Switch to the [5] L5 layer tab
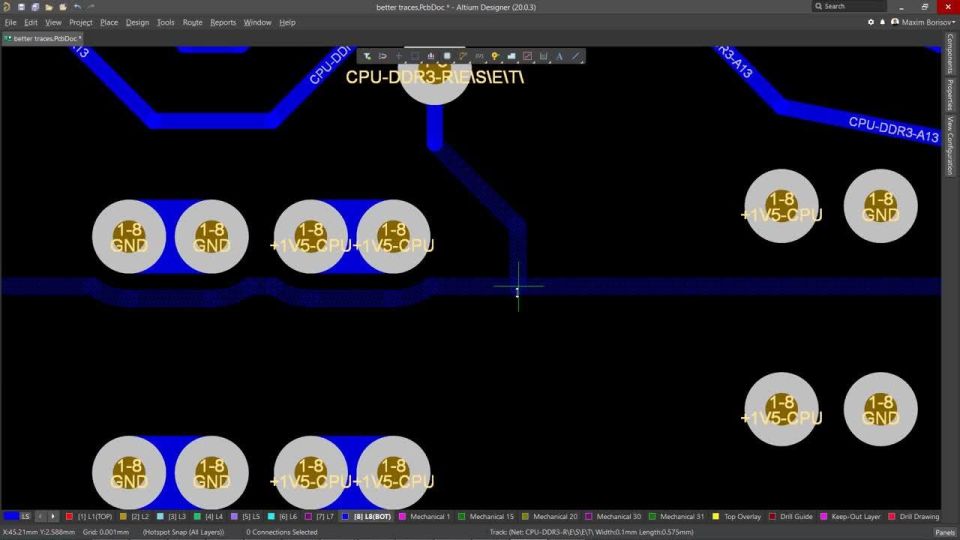The width and height of the screenshot is (960, 540). click(246, 517)
